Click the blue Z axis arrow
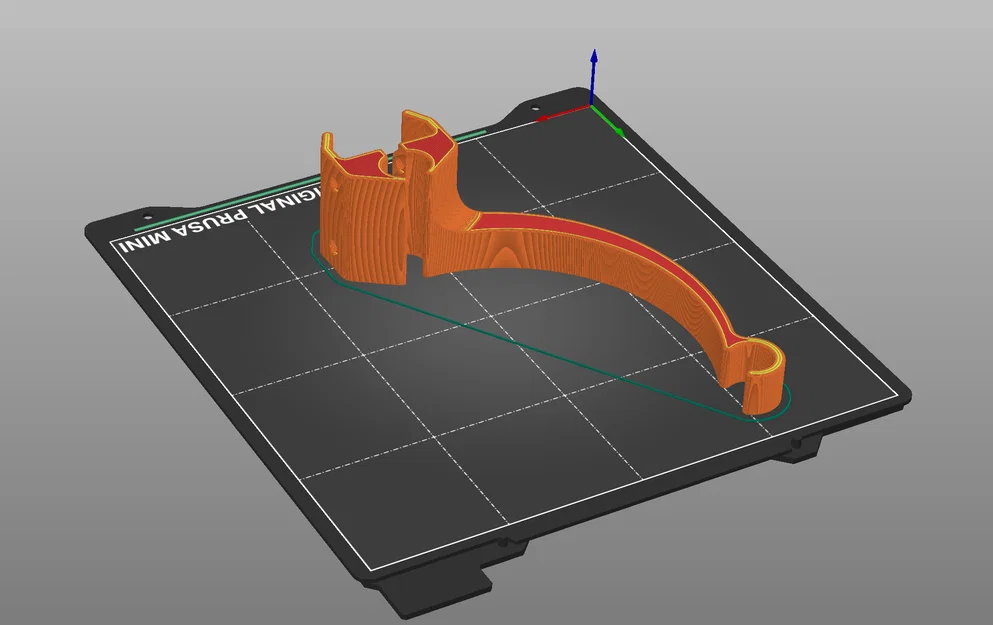The width and height of the screenshot is (993, 625). coord(593,77)
